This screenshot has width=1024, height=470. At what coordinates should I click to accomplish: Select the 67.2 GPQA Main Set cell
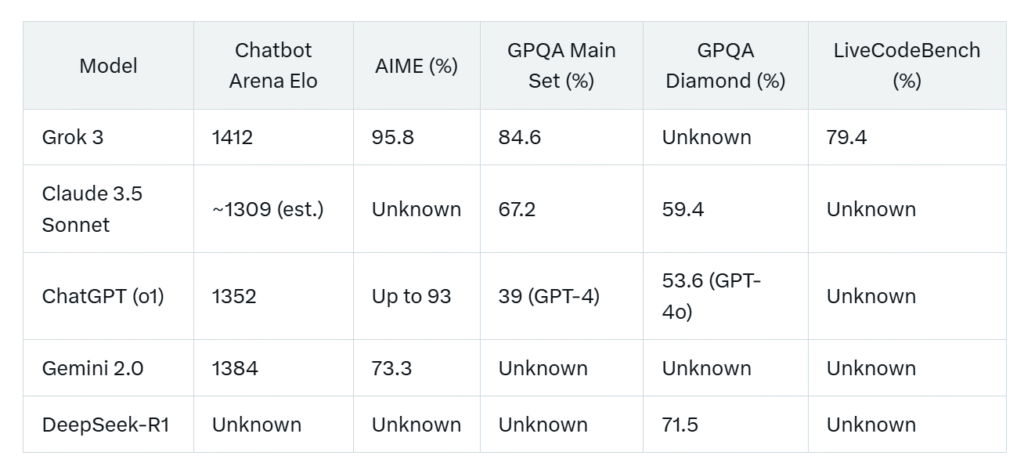coord(519,209)
